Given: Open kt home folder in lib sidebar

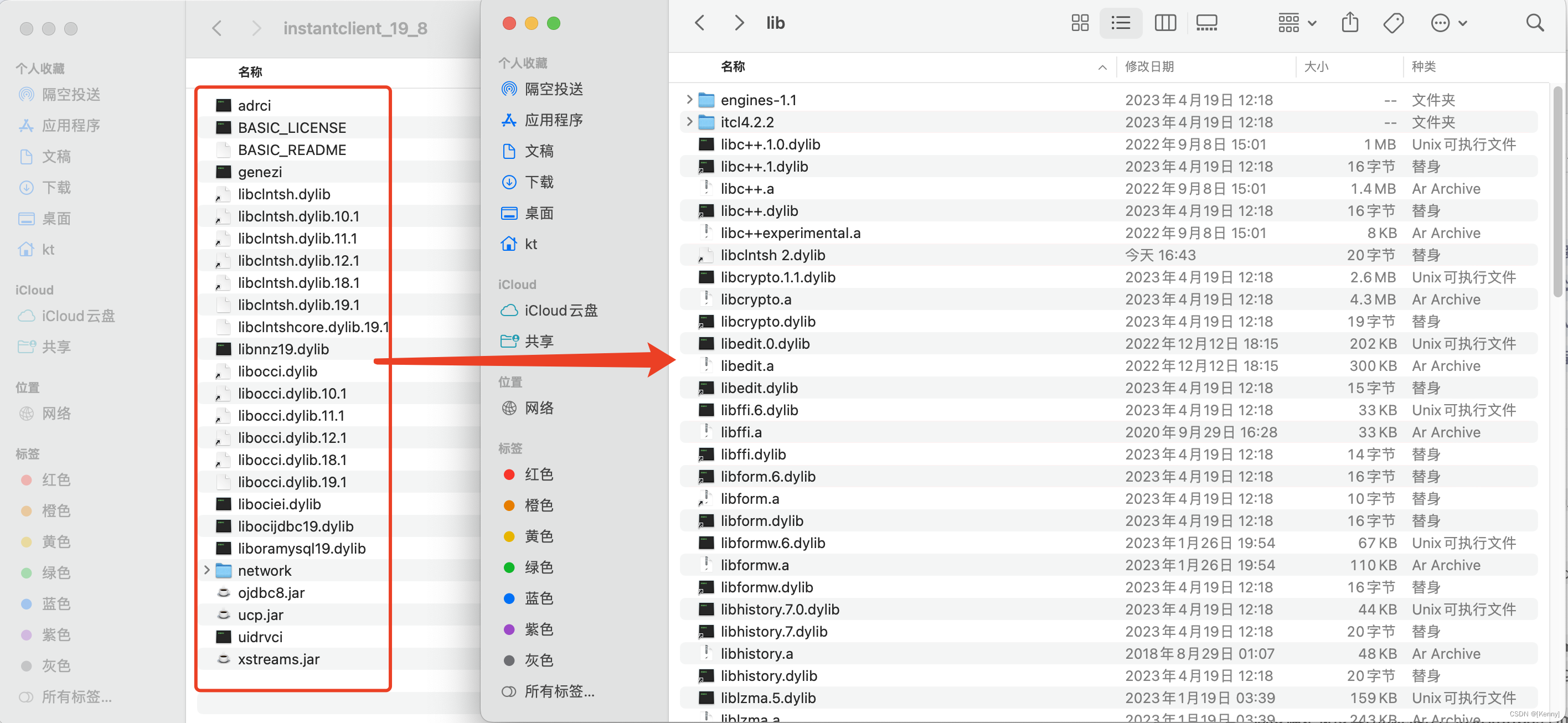Looking at the screenshot, I should coord(519,244).
